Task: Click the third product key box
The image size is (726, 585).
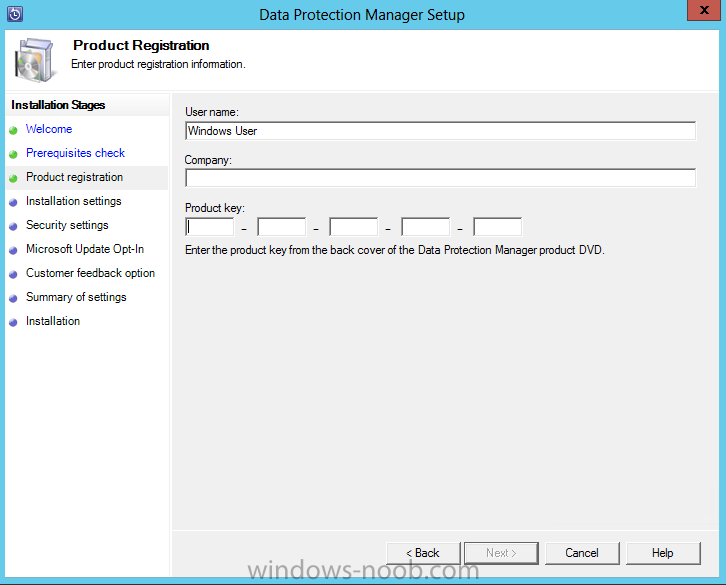Action: click(x=354, y=227)
